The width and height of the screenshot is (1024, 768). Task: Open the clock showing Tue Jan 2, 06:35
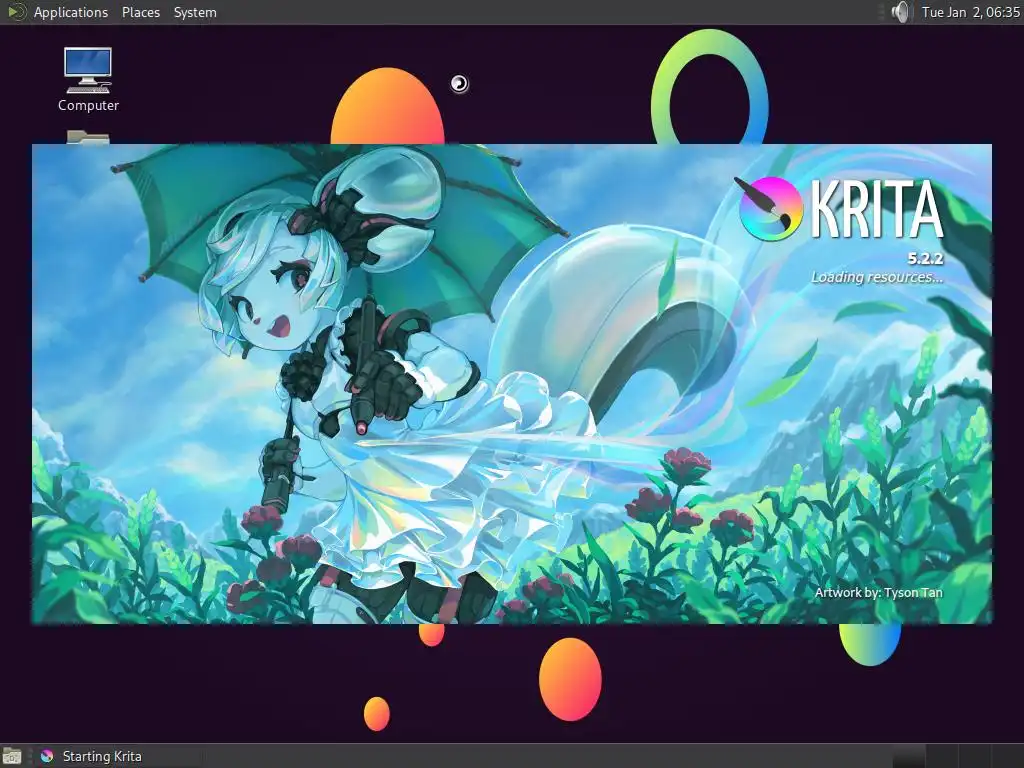(970, 12)
